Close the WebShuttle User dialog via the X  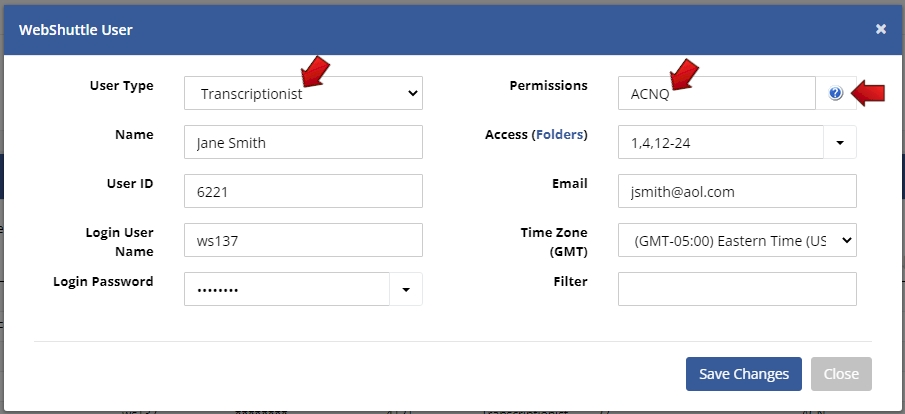click(x=880, y=29)
